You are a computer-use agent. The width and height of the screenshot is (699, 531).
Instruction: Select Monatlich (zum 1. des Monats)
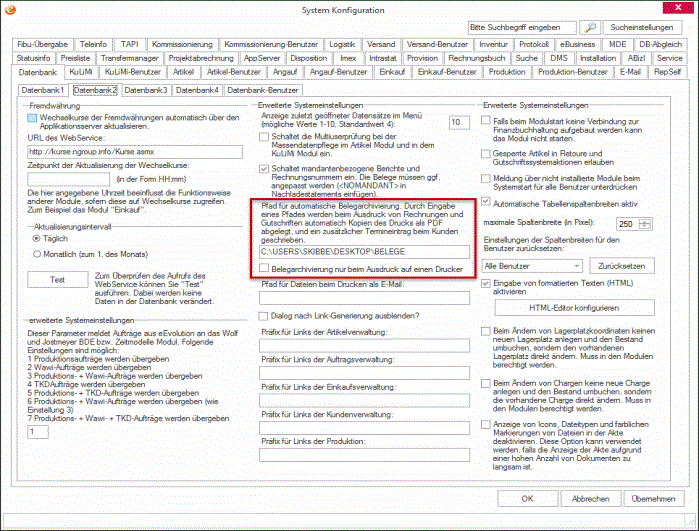pos(37,255)
